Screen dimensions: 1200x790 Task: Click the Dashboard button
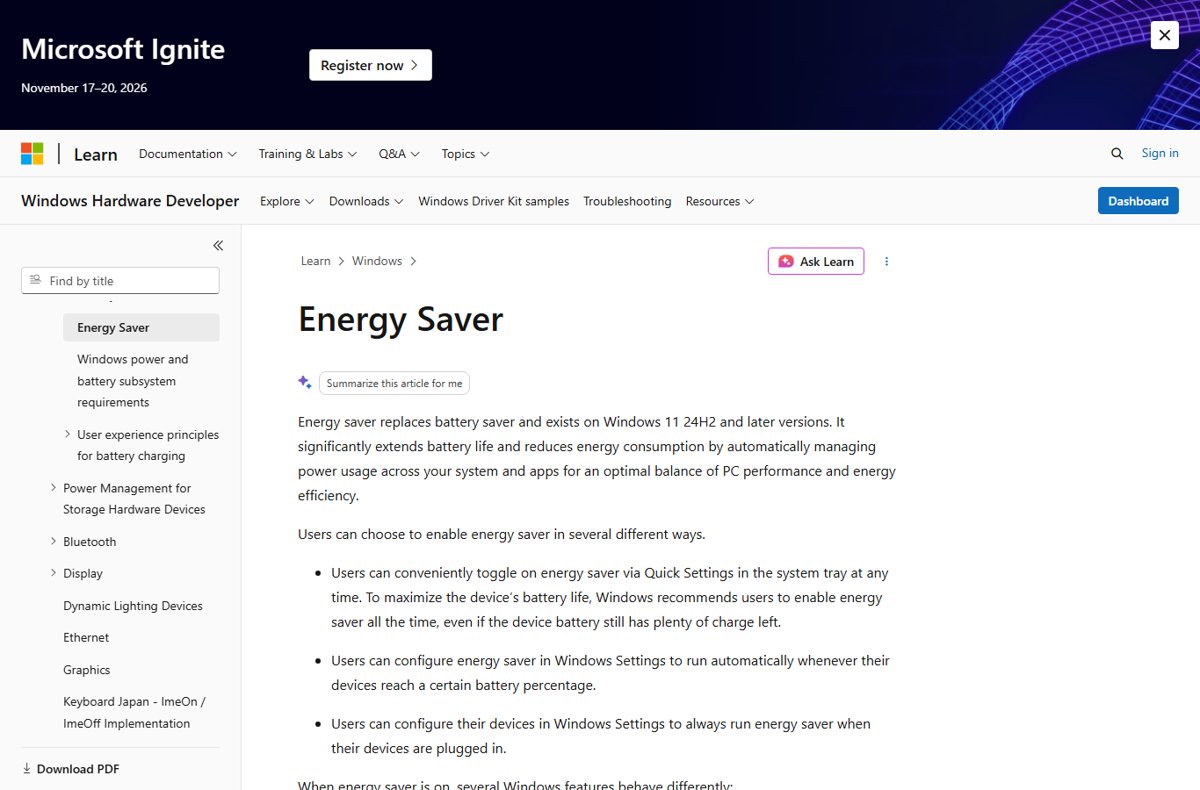click(x=1138, y=201)
